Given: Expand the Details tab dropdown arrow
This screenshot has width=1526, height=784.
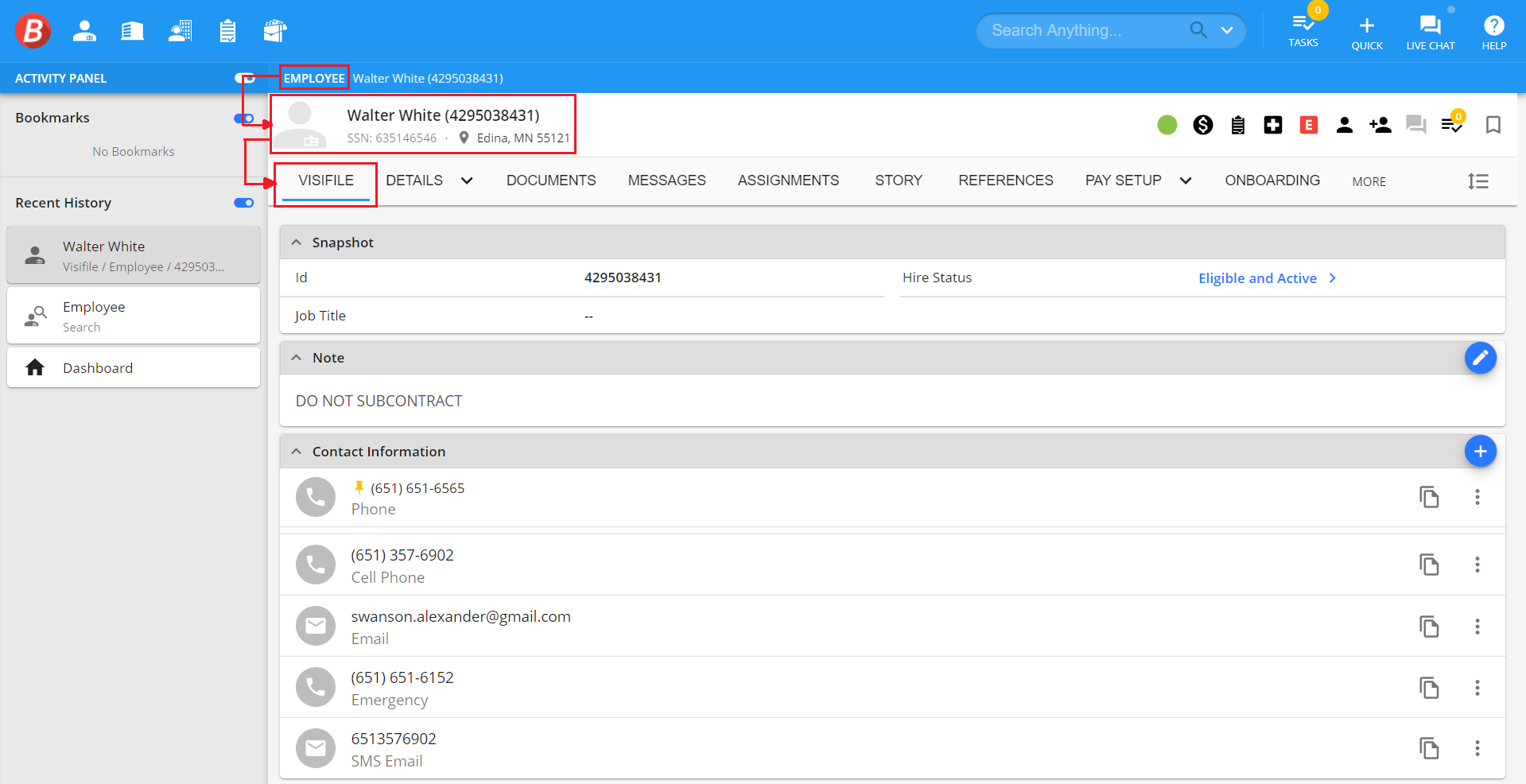Looking at the screenshot, I should click(467, 180).
